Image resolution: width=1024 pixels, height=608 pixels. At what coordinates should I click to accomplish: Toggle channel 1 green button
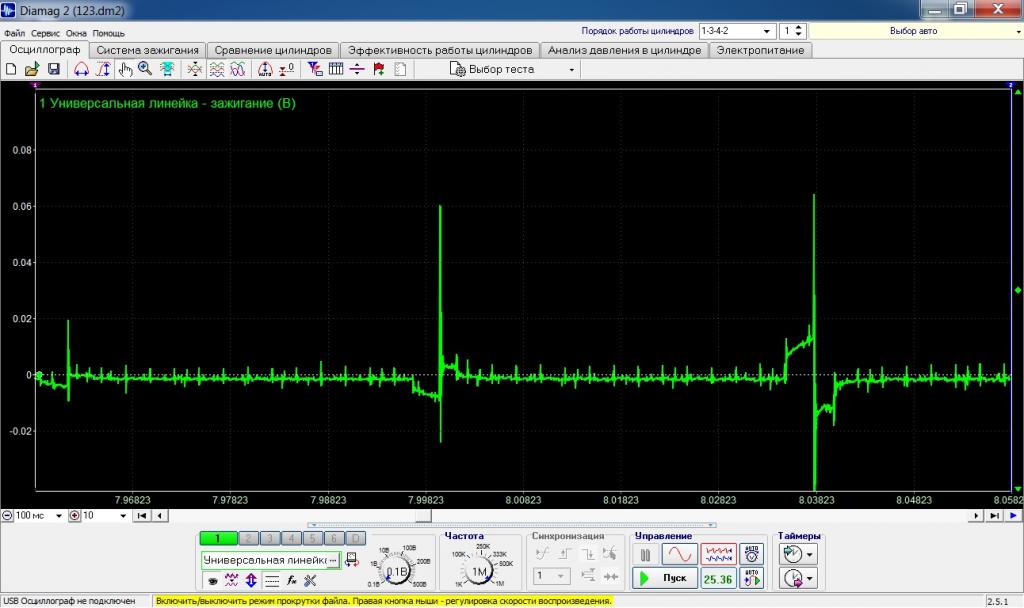(218, 538)
